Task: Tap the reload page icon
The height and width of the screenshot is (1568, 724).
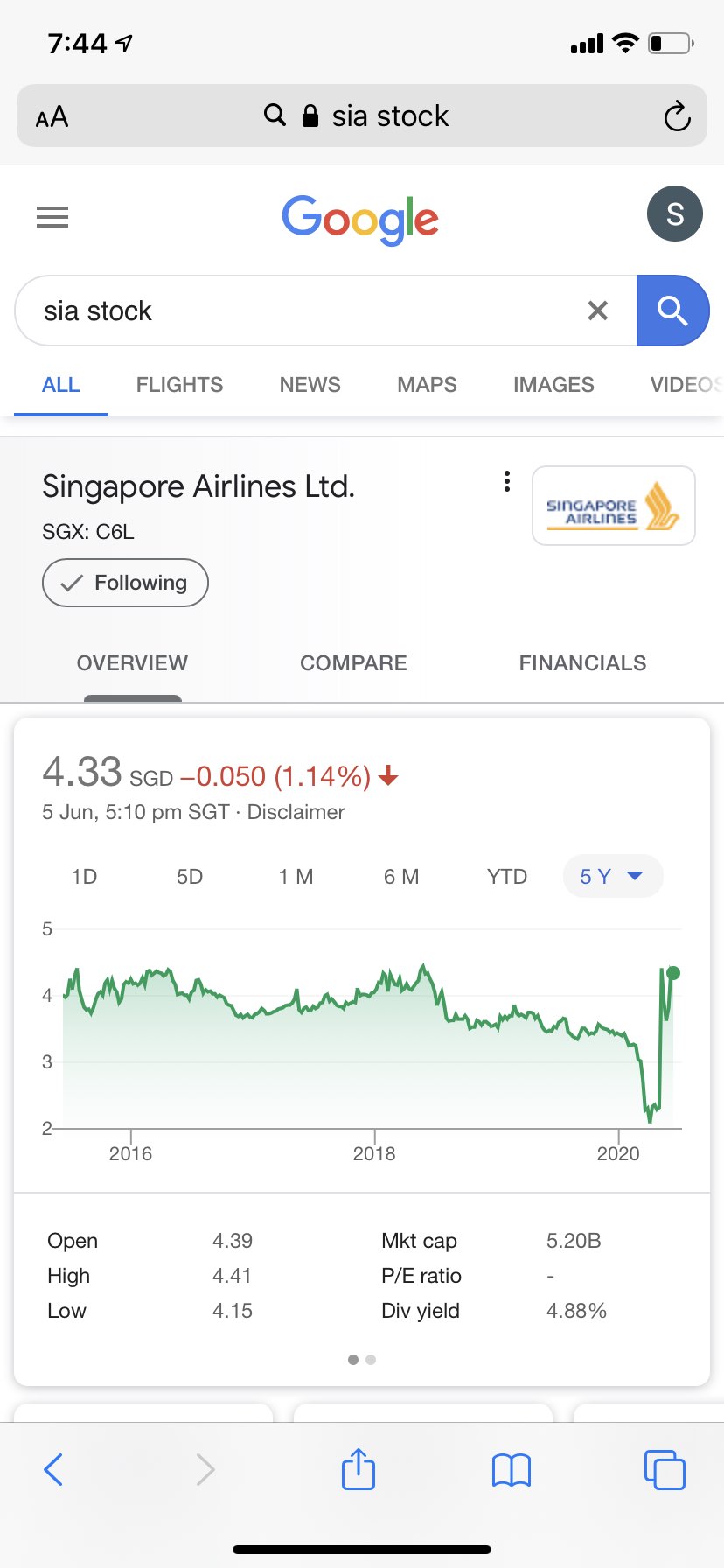Action: (x=677, y=116)
